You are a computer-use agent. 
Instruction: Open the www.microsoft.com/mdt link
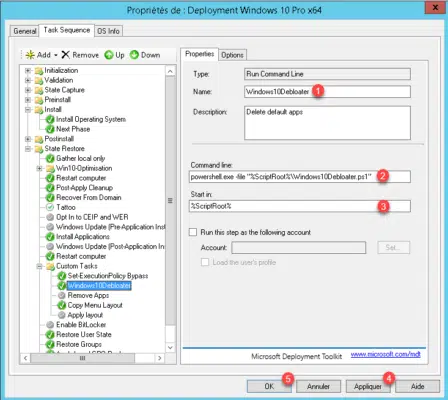(385, 354)
